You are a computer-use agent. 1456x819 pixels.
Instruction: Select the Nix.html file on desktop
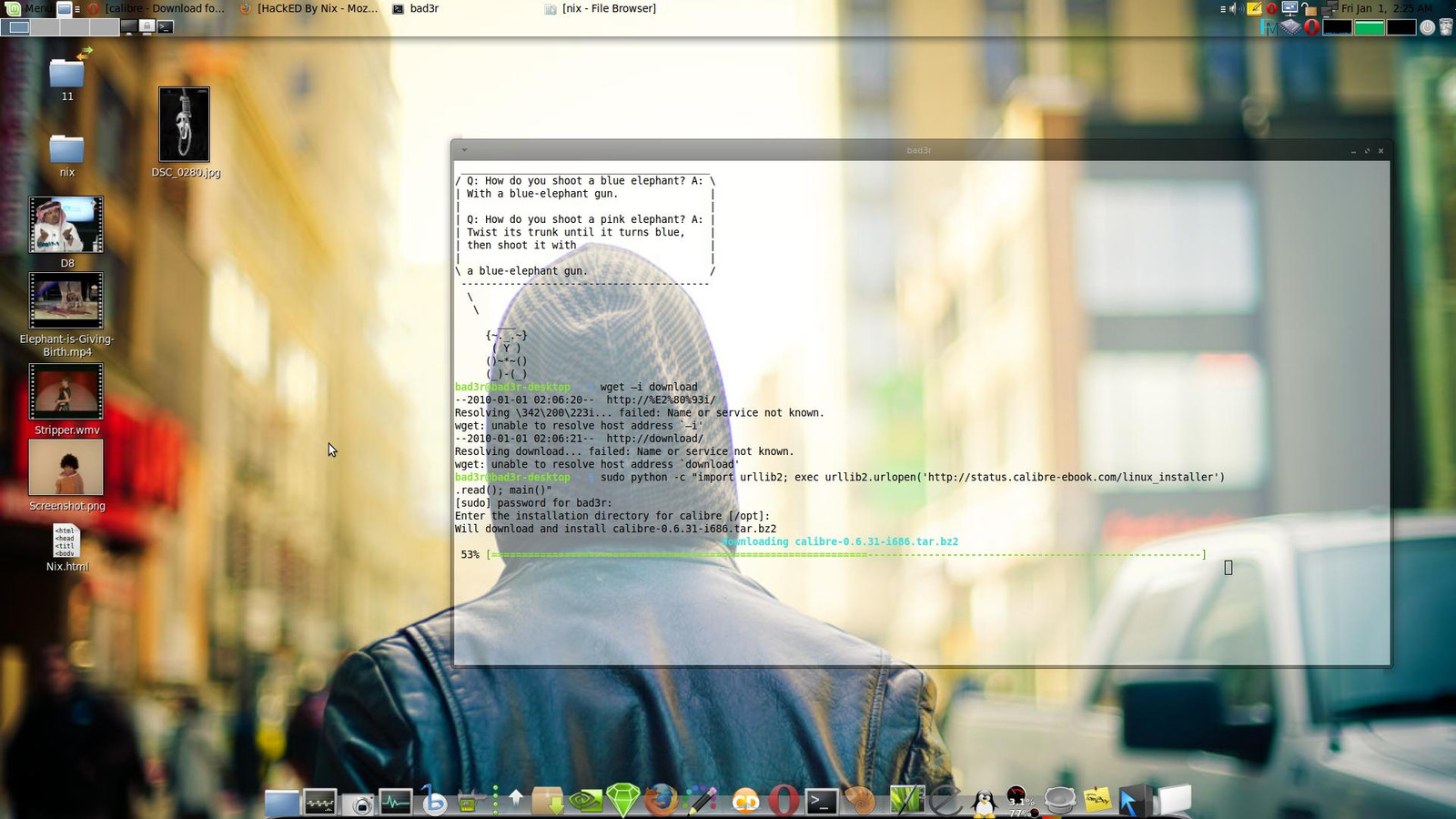point(66,548)
